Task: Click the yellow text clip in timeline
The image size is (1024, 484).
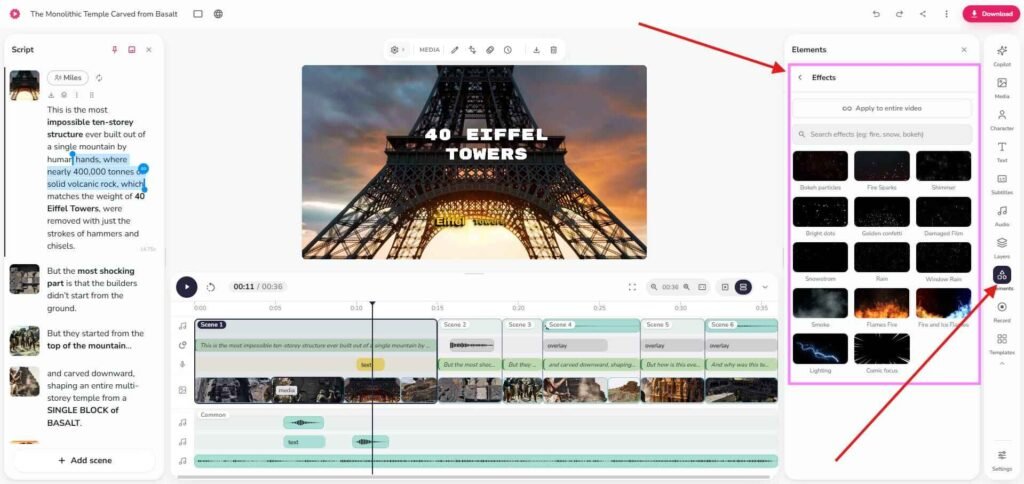Action: point(370,364)
